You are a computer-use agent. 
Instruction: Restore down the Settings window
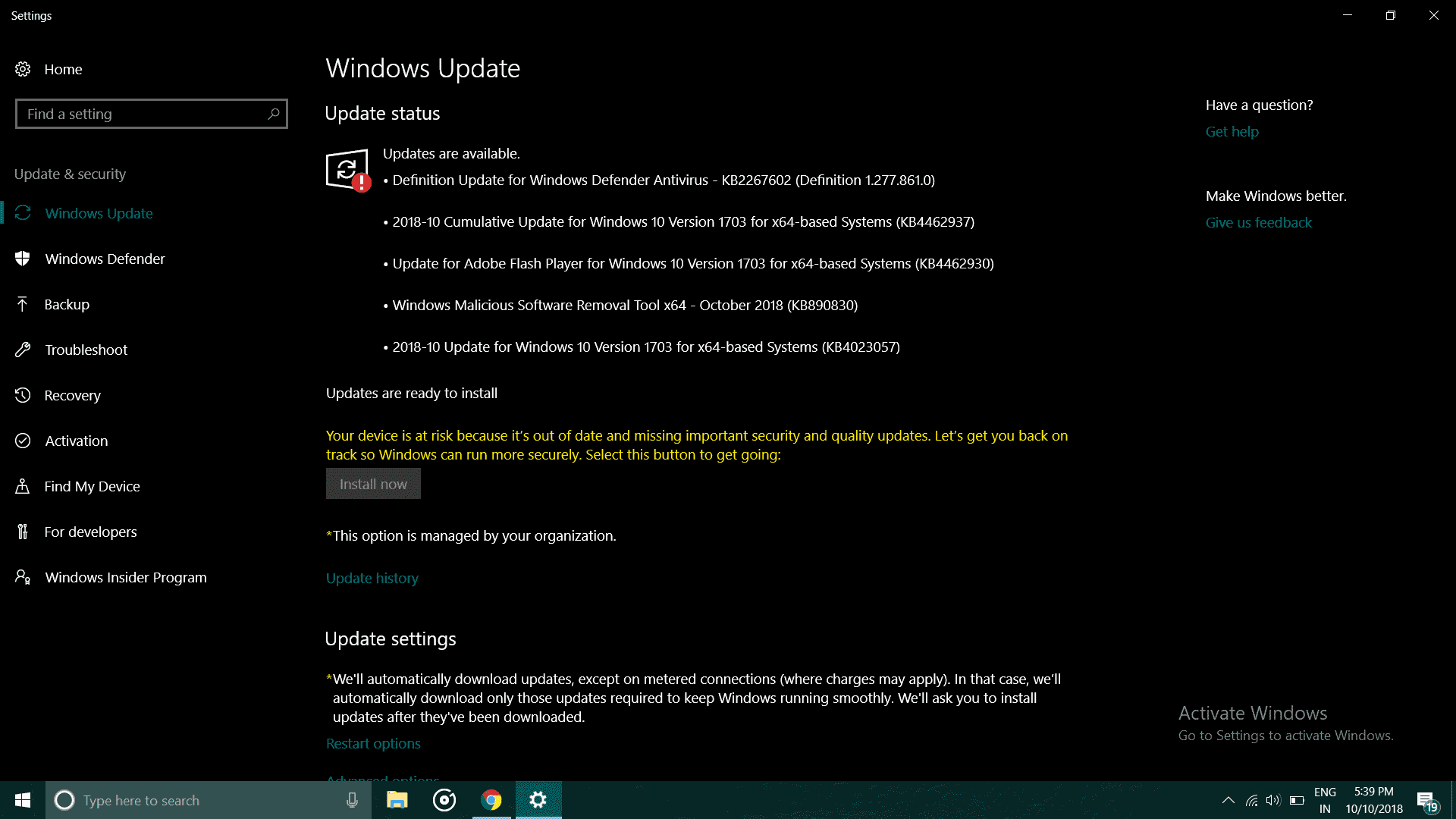pos(1390,15)
